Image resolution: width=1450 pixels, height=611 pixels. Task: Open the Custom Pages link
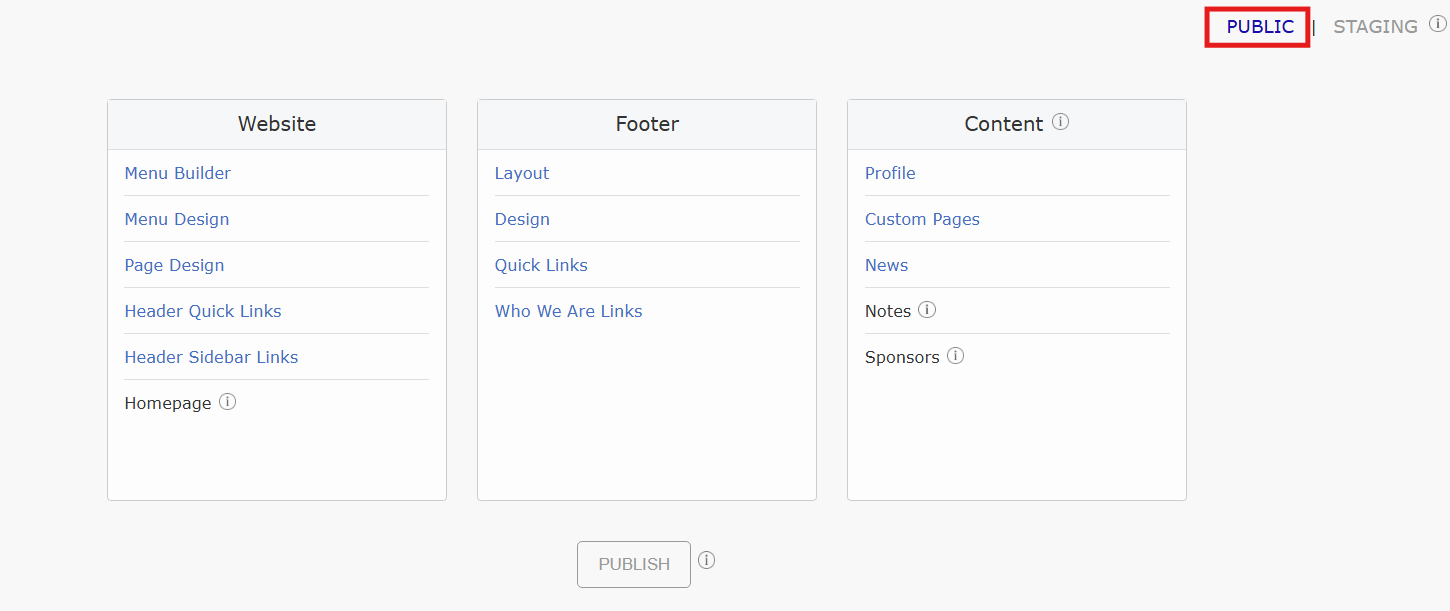tap(922, 219)
